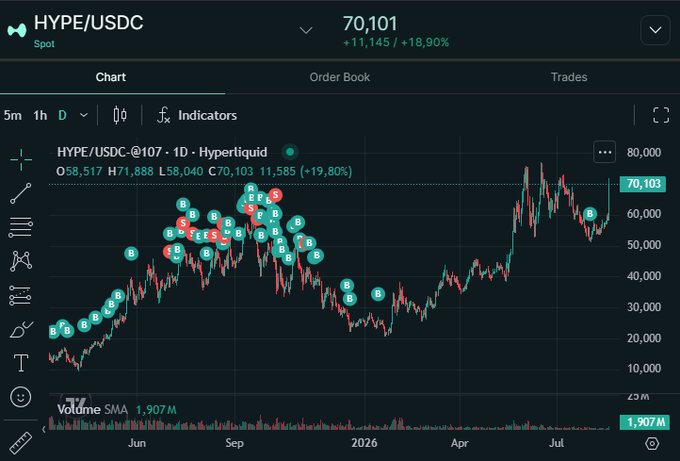Click the chart title HYPE/USDC-@107 legend
This screenshot has height=461, width=680.
coord(162,152)
